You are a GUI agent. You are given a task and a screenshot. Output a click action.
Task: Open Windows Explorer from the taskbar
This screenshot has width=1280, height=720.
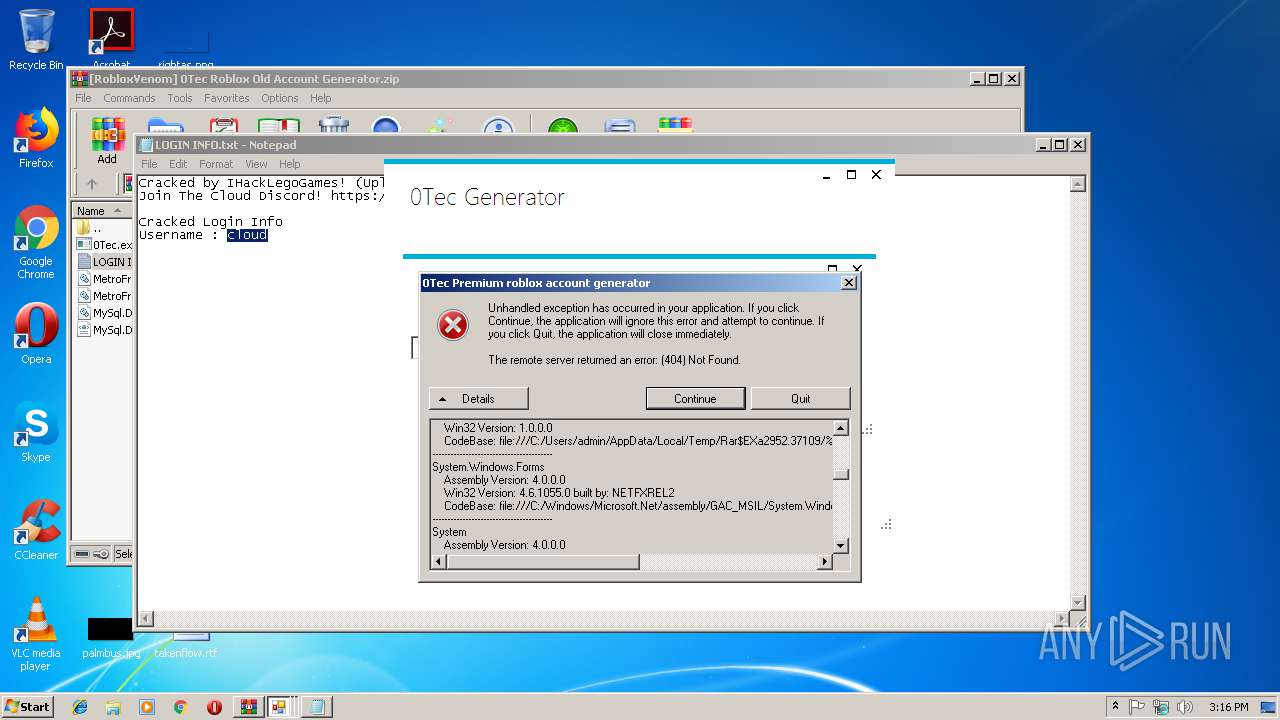[113, 707]
